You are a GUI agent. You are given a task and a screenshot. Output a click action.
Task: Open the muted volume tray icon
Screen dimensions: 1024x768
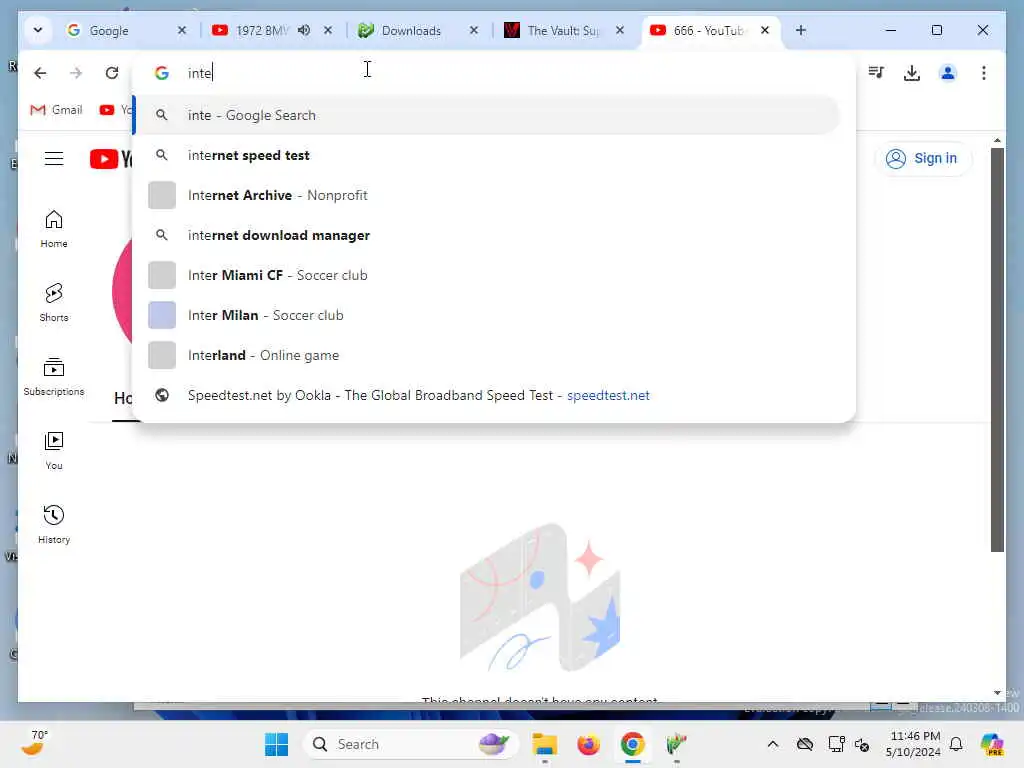click(862, 744)
